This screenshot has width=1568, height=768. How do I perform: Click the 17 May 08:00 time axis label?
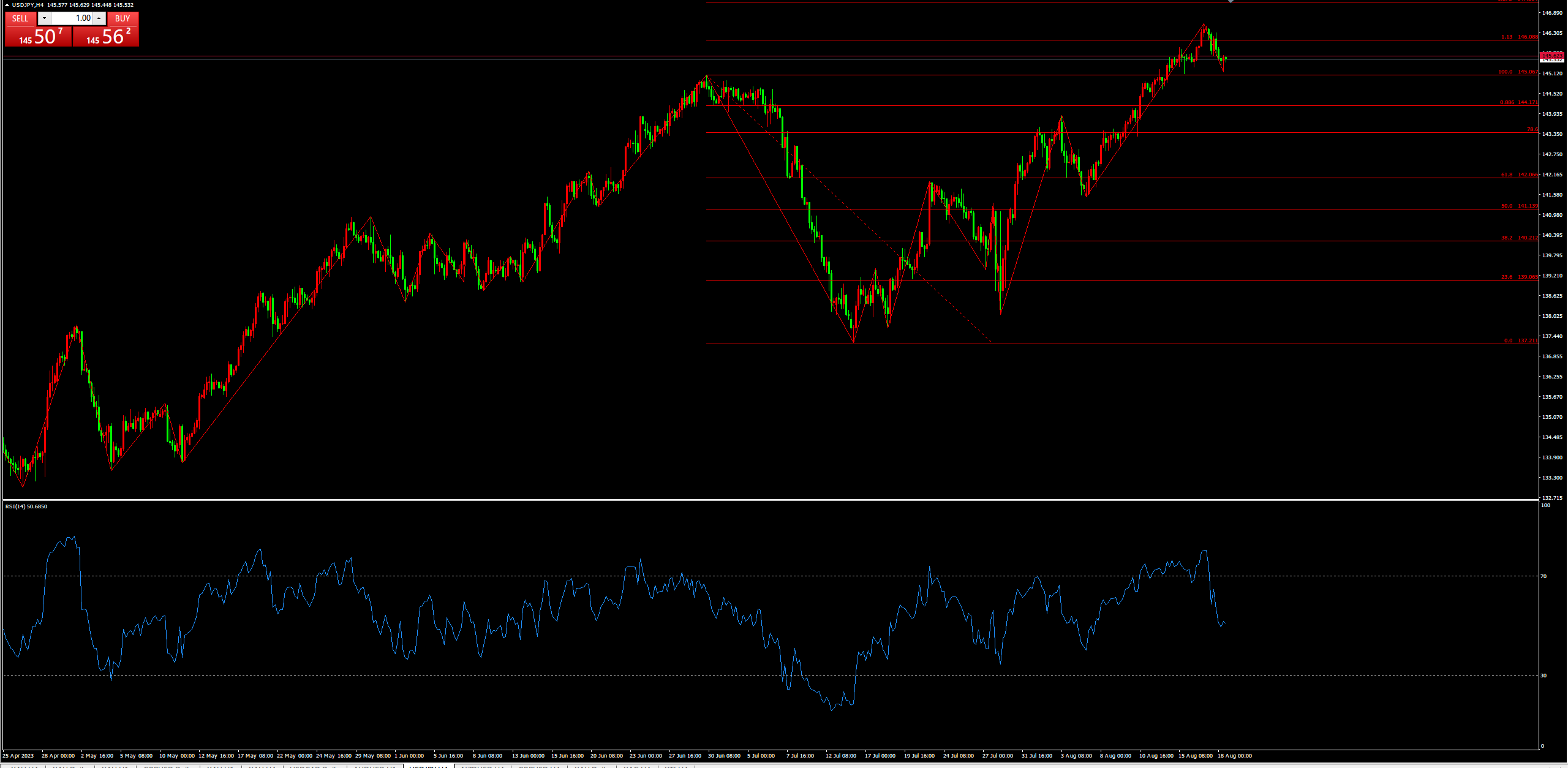click(x=255, y=756)
